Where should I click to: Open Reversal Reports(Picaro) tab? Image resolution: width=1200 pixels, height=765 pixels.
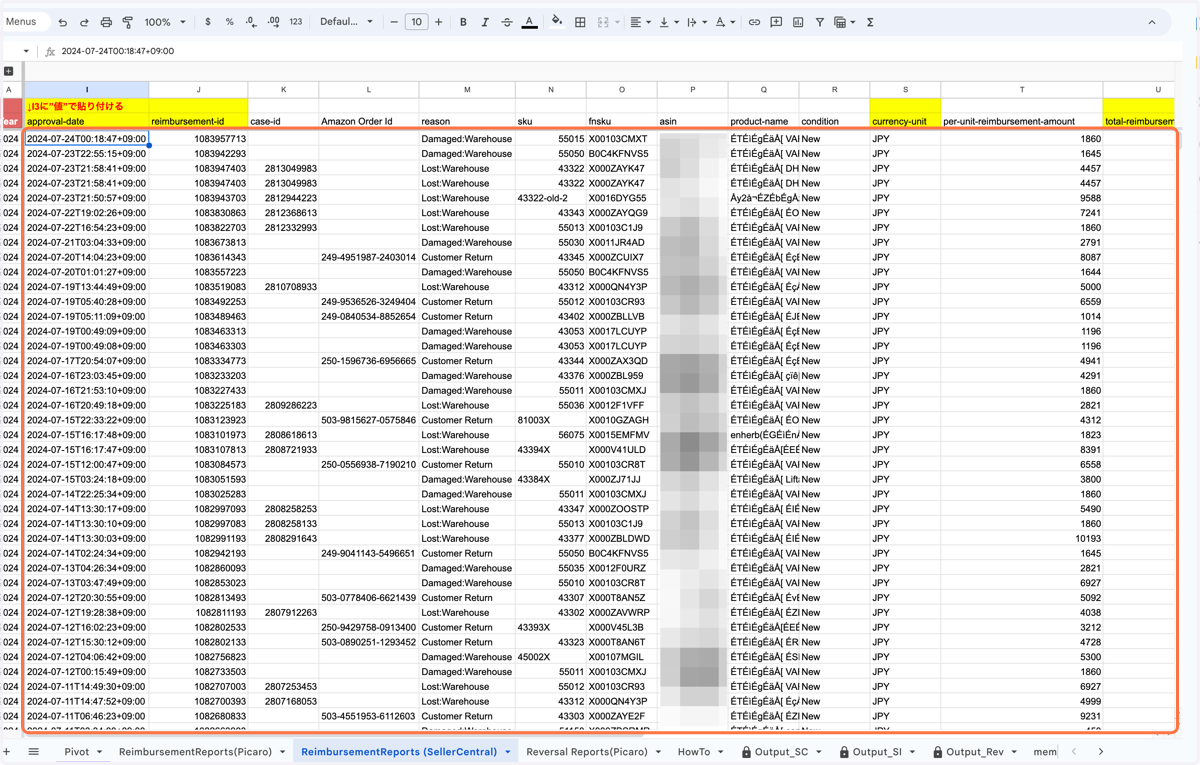587,751
